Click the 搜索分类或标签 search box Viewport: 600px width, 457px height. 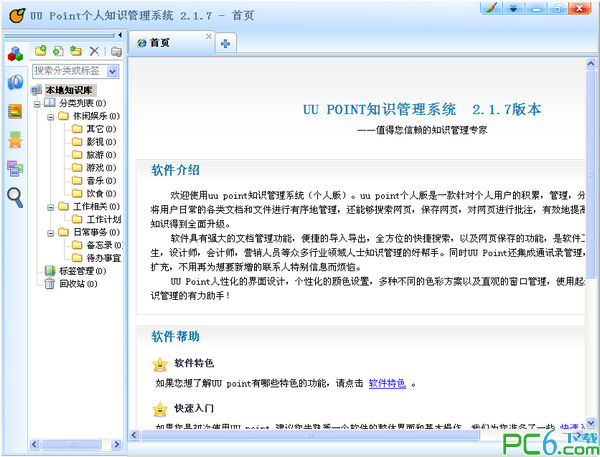[x=69, y=71]
